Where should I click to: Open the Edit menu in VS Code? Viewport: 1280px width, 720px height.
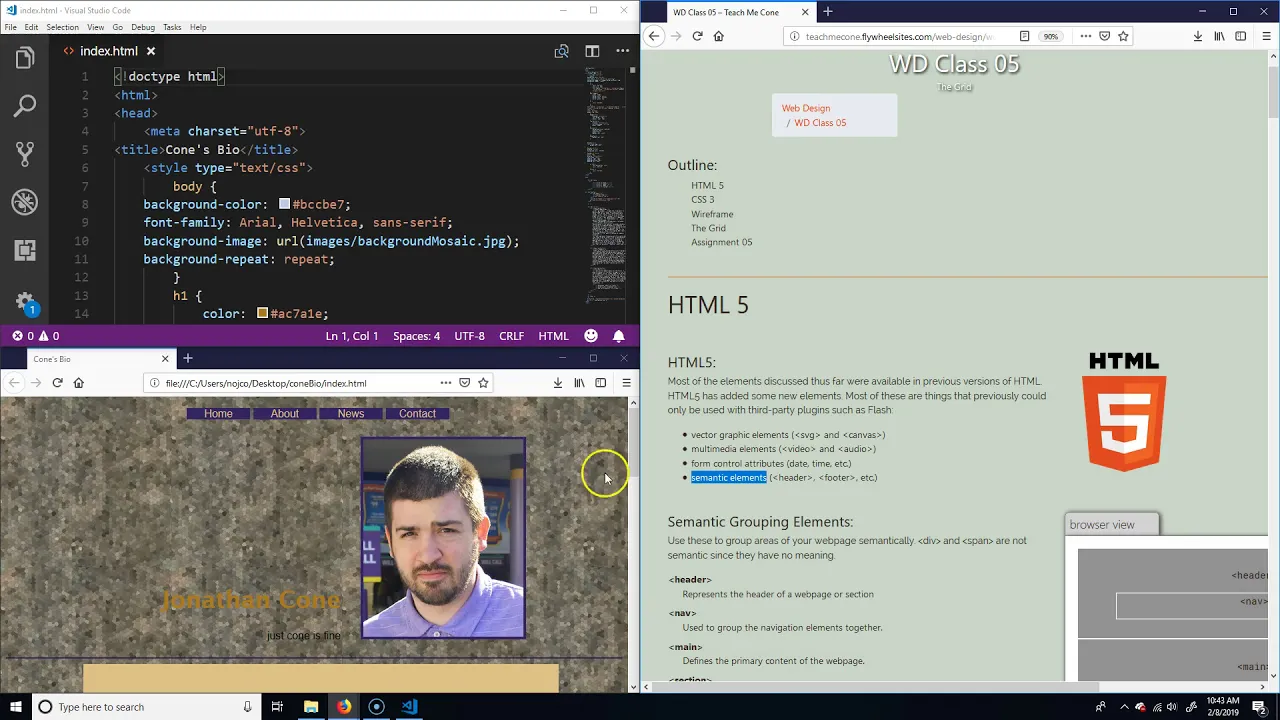click(32, 27)
